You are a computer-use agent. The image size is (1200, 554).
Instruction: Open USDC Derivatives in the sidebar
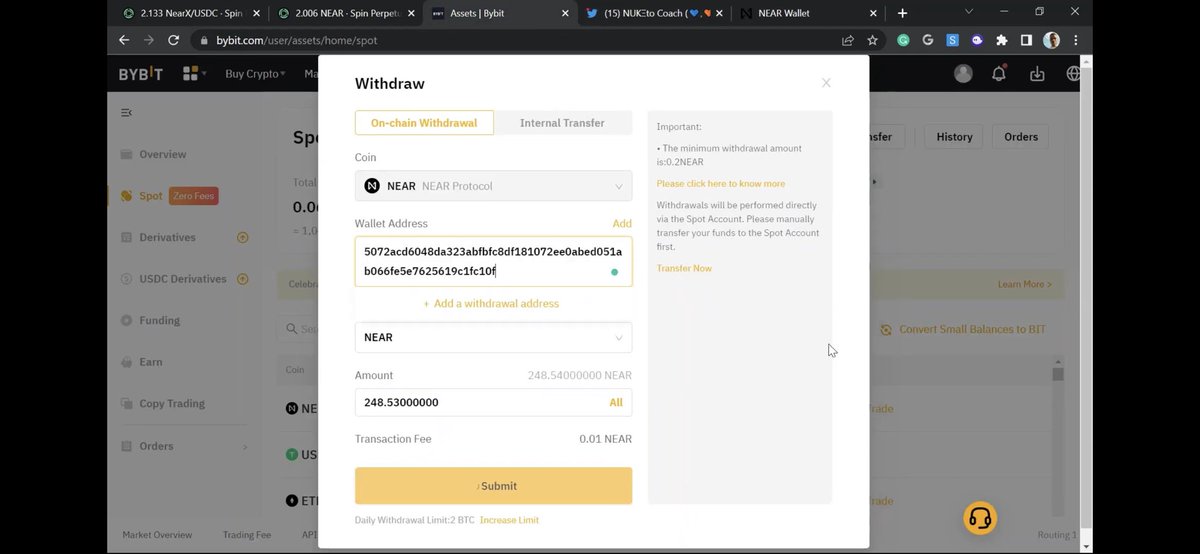pos(183,279)
